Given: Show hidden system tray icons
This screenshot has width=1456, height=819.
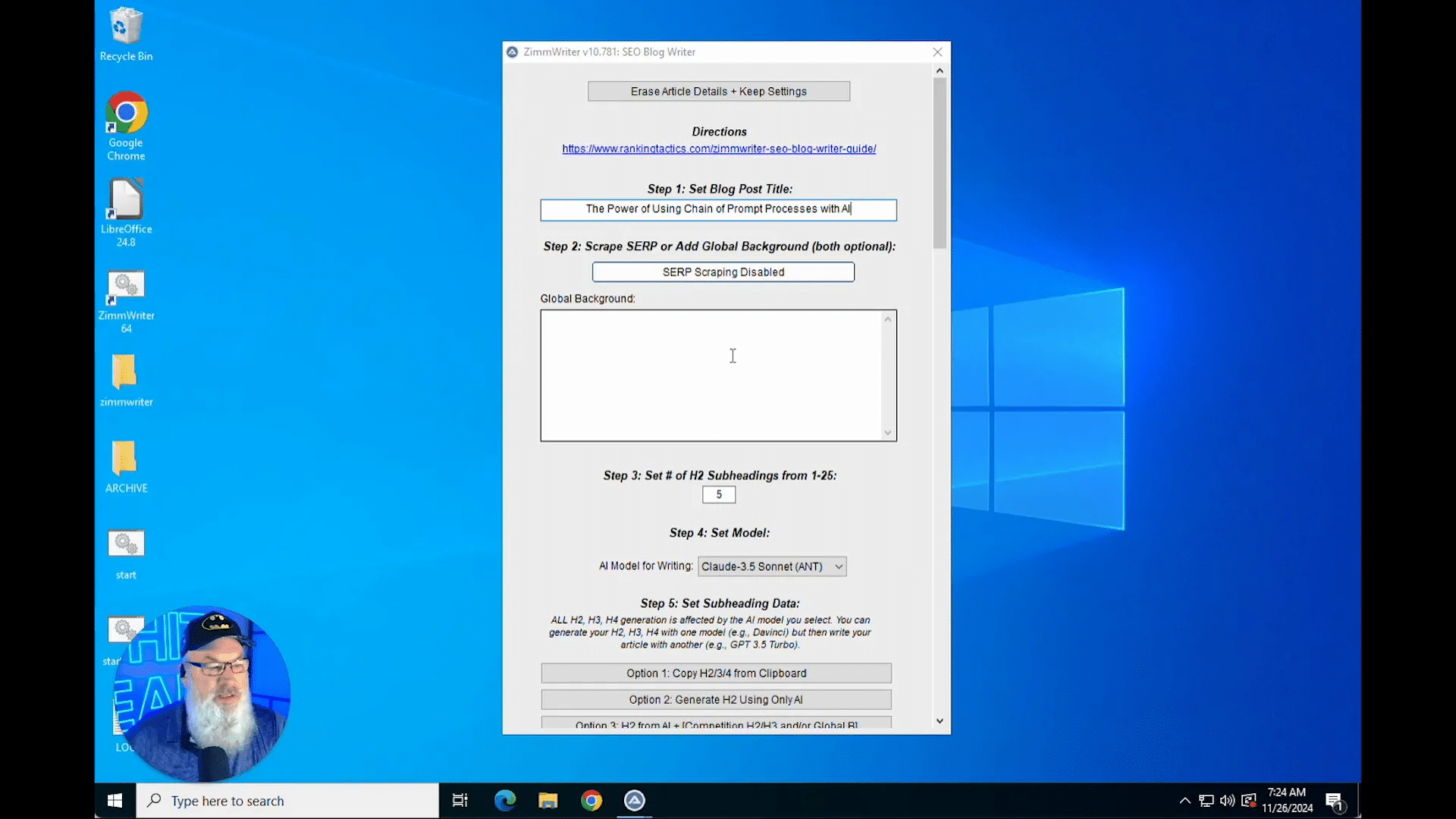Looking at the screenshot, I should 1185,801.
